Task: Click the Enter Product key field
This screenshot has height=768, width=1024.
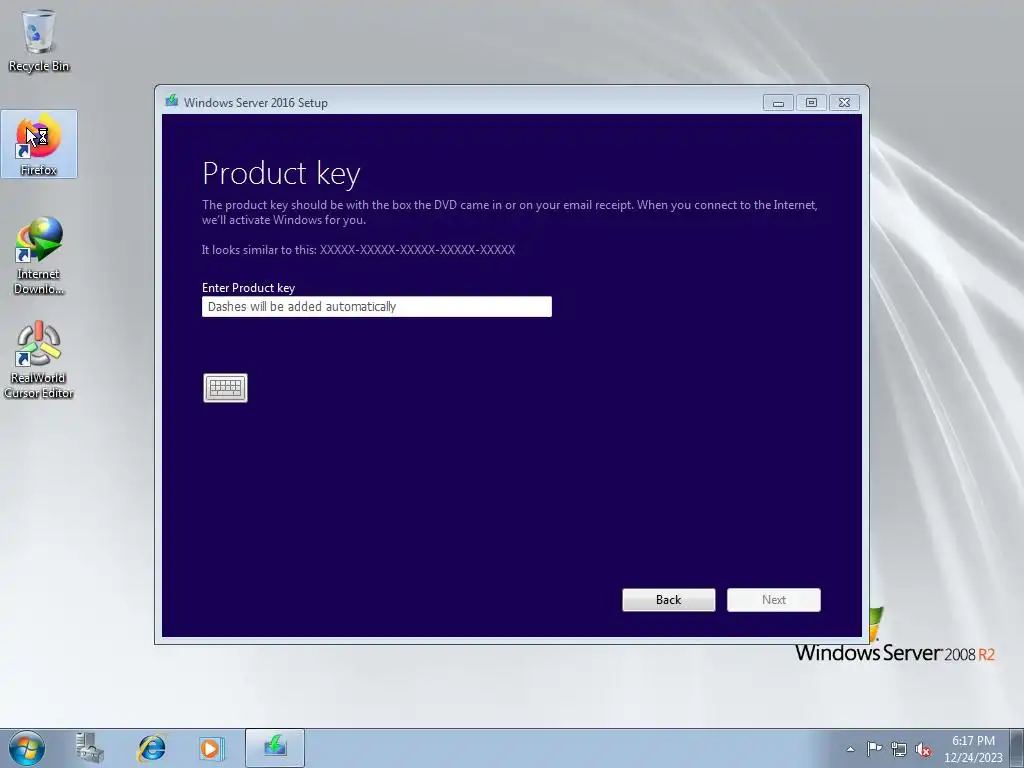Action: [377, 306]
